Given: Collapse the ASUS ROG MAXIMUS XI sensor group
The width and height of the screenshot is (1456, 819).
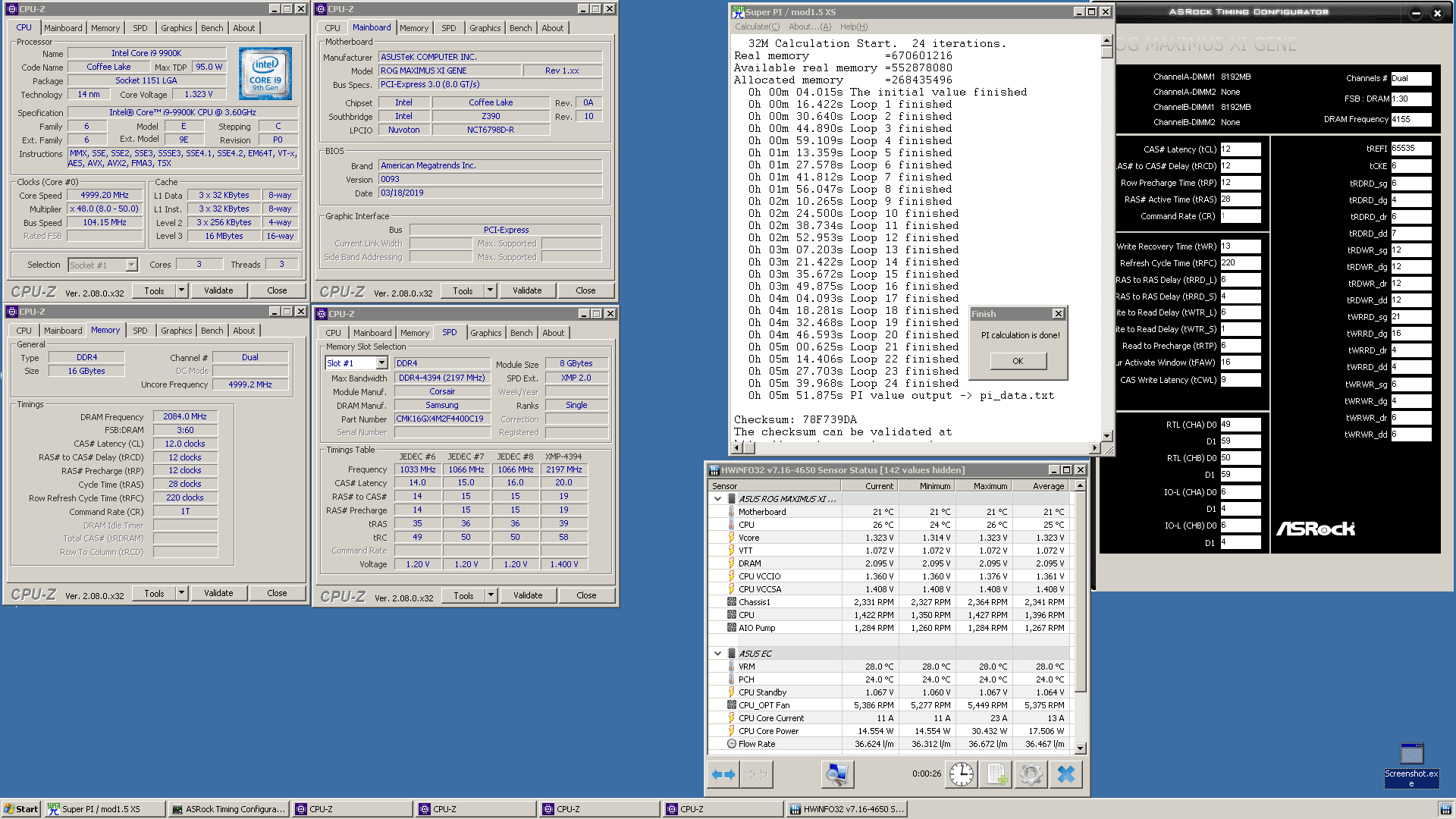Looking at the screenshot, I should [x=717, y=499].
